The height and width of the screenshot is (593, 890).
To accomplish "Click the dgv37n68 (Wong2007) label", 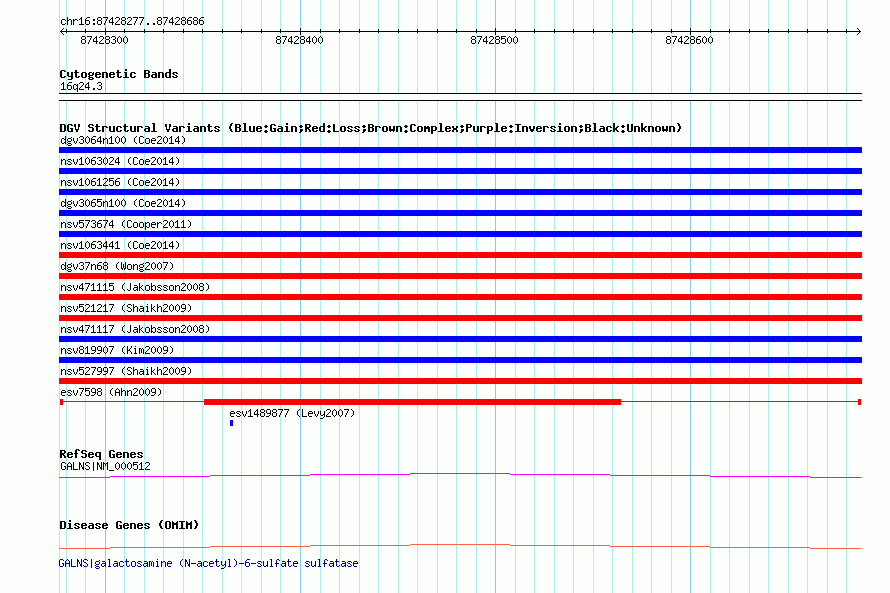I will click(x=117, y=266).
